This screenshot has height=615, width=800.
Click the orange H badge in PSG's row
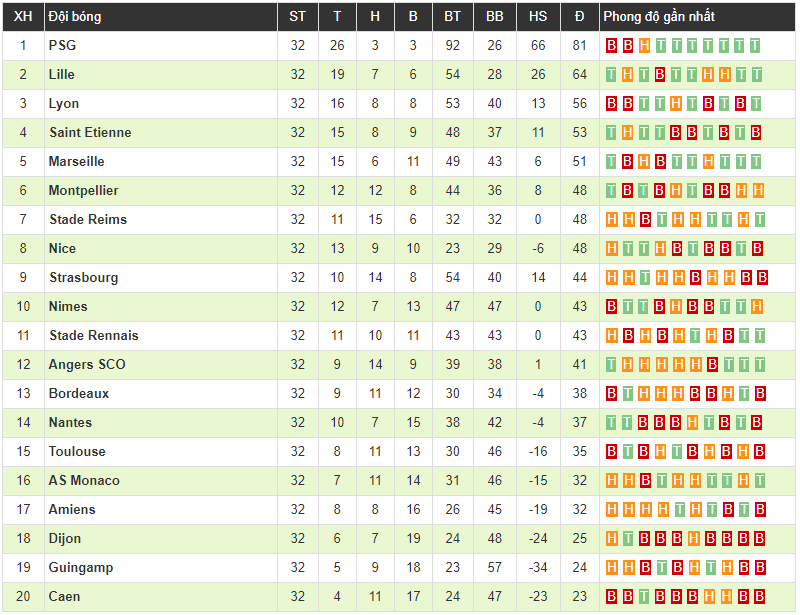tap(644, 45)
